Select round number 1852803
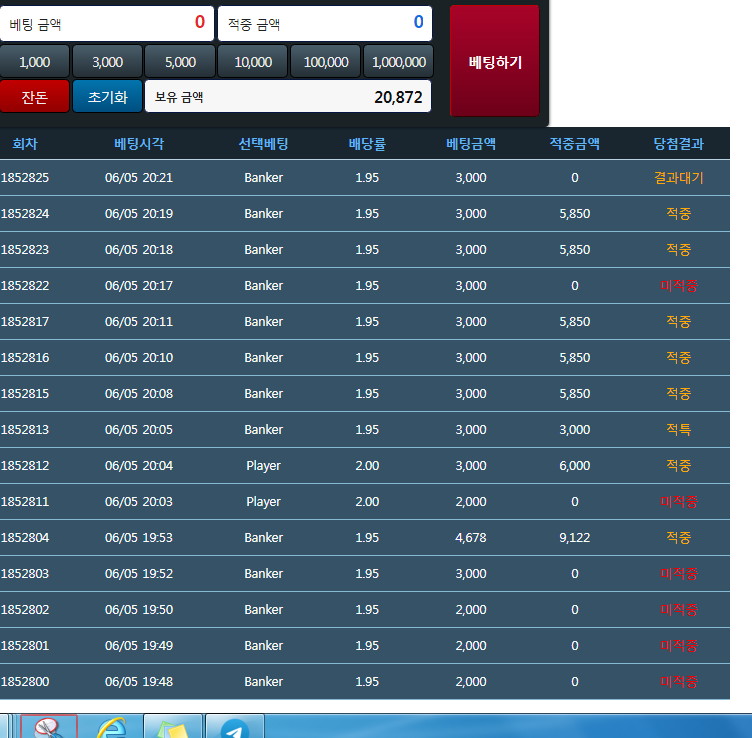The height and width of the screenshot is (738, 752). 25,574
